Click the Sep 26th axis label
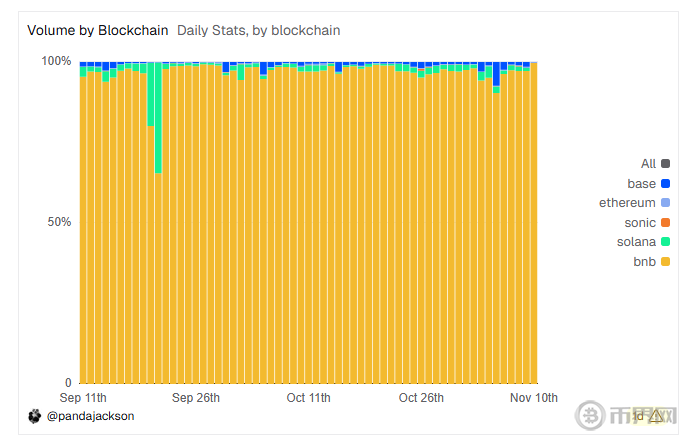The height and width of the screenshot is (443, 688). (196, 397)
